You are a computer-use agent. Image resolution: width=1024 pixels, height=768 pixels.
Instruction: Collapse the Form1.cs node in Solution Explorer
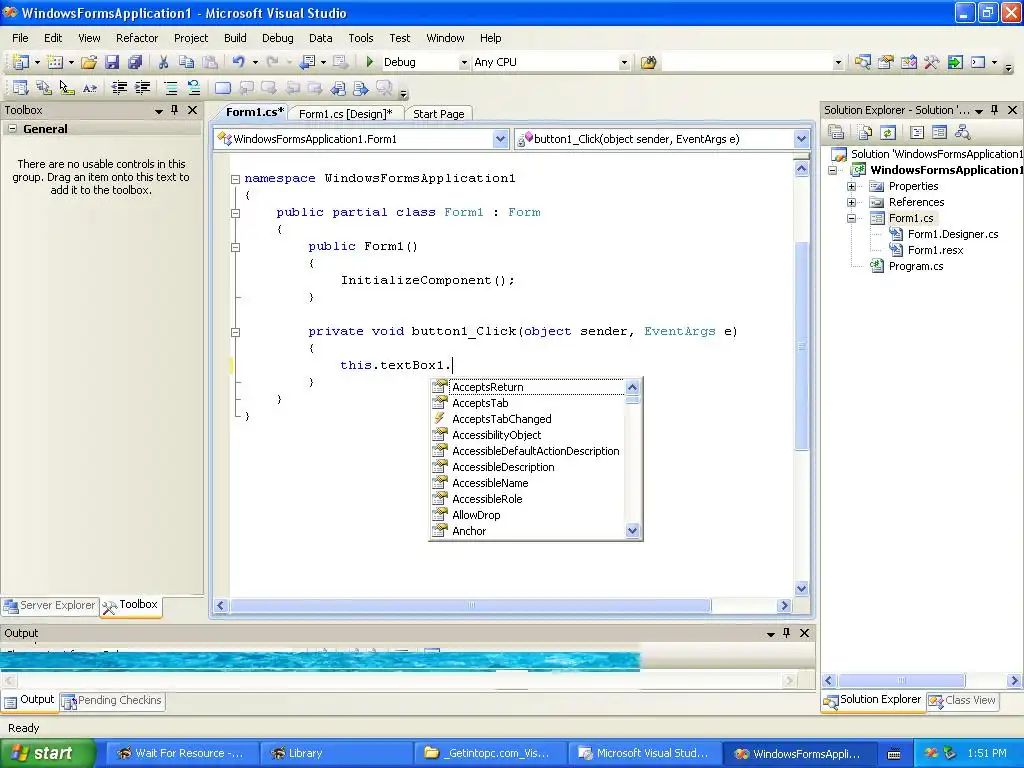[852, 218]
